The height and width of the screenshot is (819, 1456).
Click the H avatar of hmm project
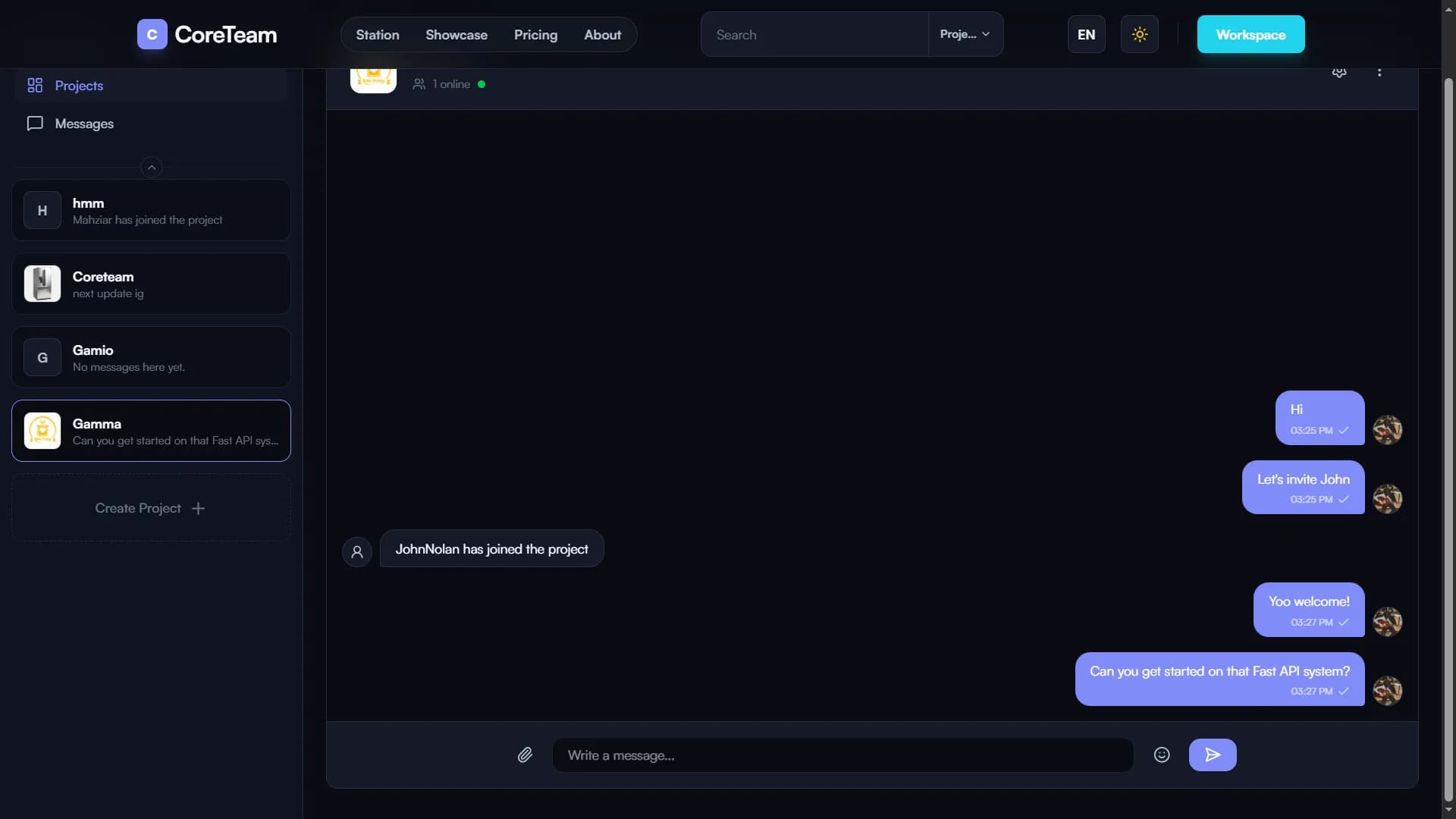coord(42,210)
